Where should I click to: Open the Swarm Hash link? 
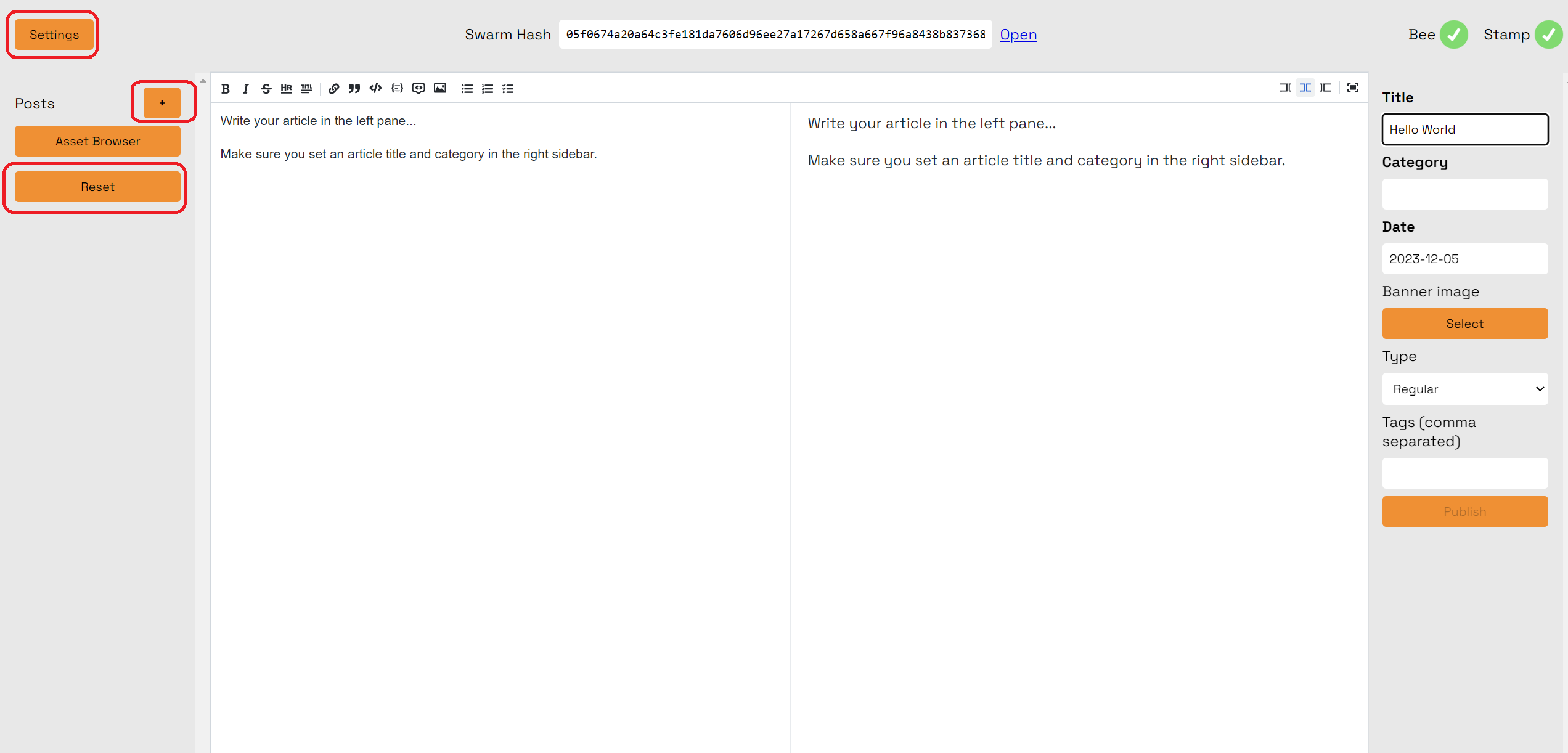1018,35
